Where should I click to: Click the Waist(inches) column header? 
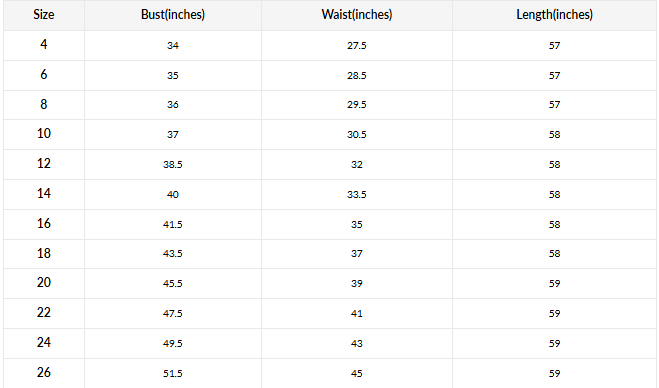pos(357,15)
